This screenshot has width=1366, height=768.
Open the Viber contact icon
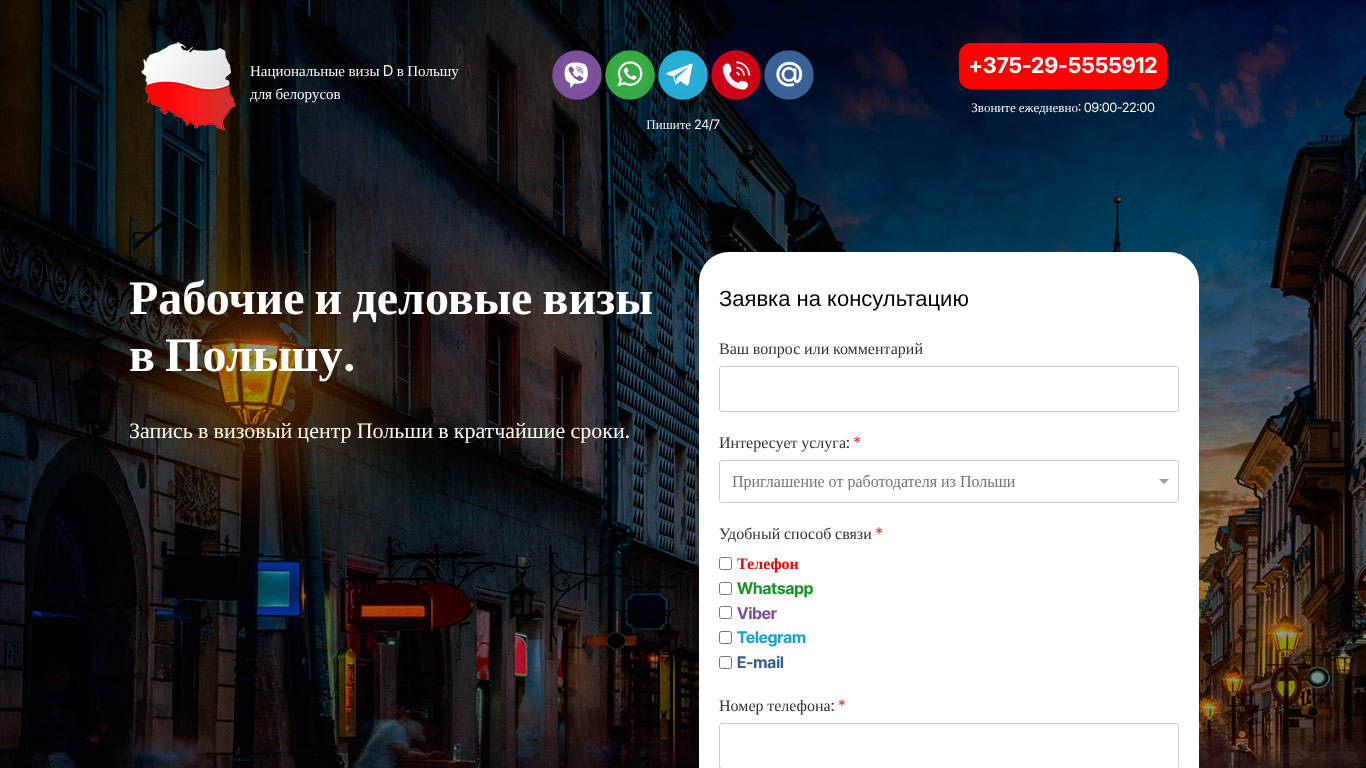tap(577, 75)
